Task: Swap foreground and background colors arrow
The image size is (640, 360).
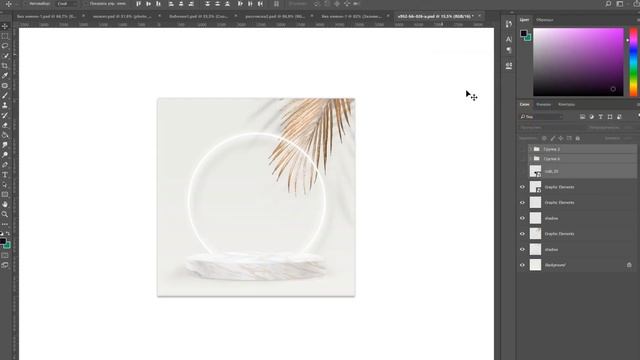Action: click(x=9, y=233)
